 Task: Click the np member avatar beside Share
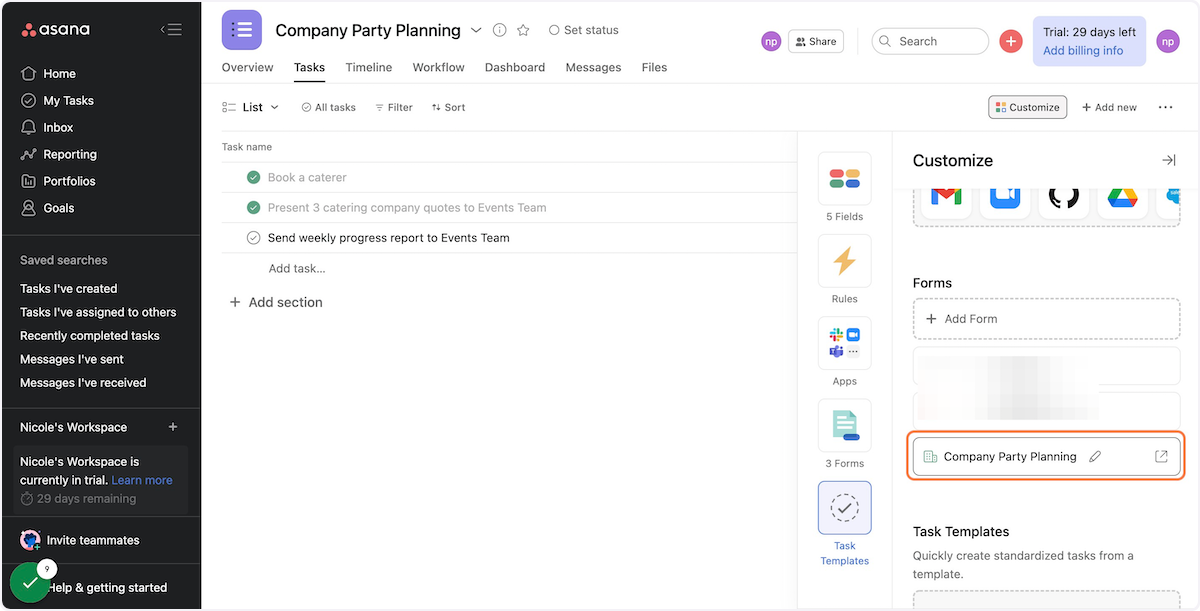point(771,41)
